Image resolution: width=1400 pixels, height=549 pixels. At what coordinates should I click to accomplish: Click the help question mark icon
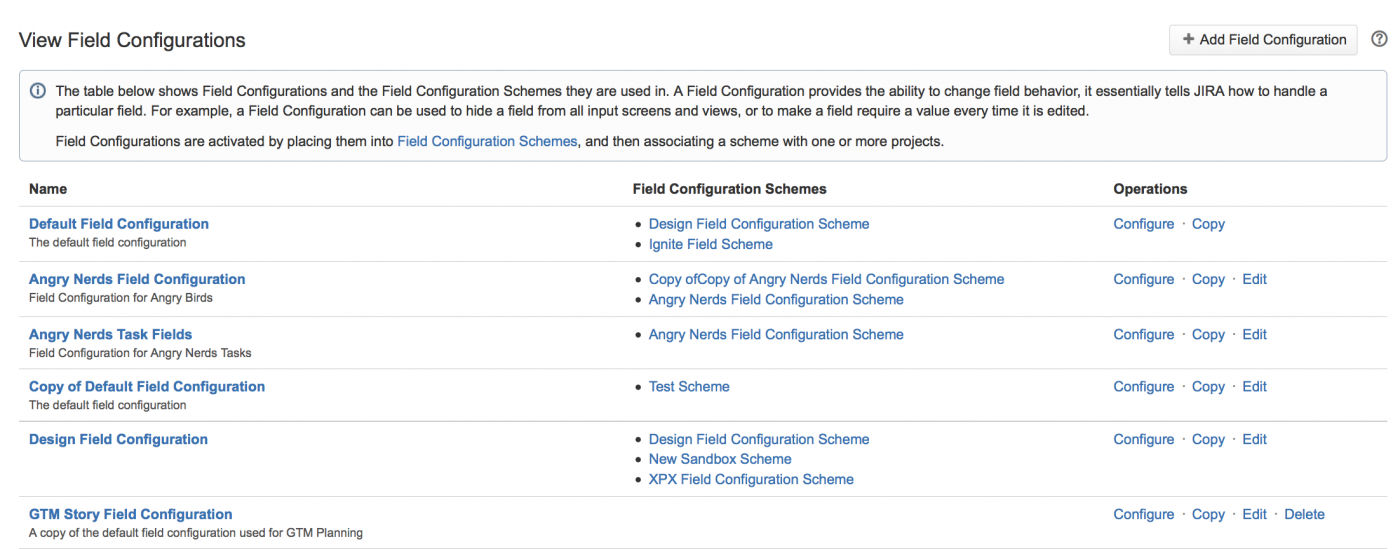(1379, 40)
